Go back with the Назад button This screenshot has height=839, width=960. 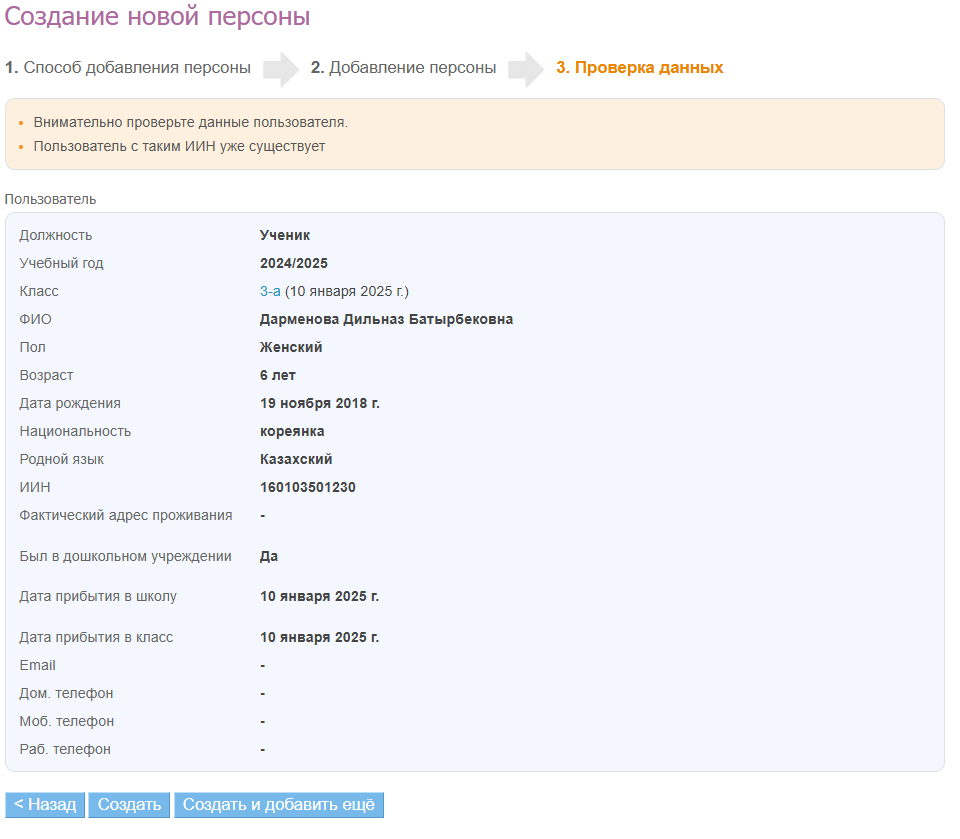[45, 805]
